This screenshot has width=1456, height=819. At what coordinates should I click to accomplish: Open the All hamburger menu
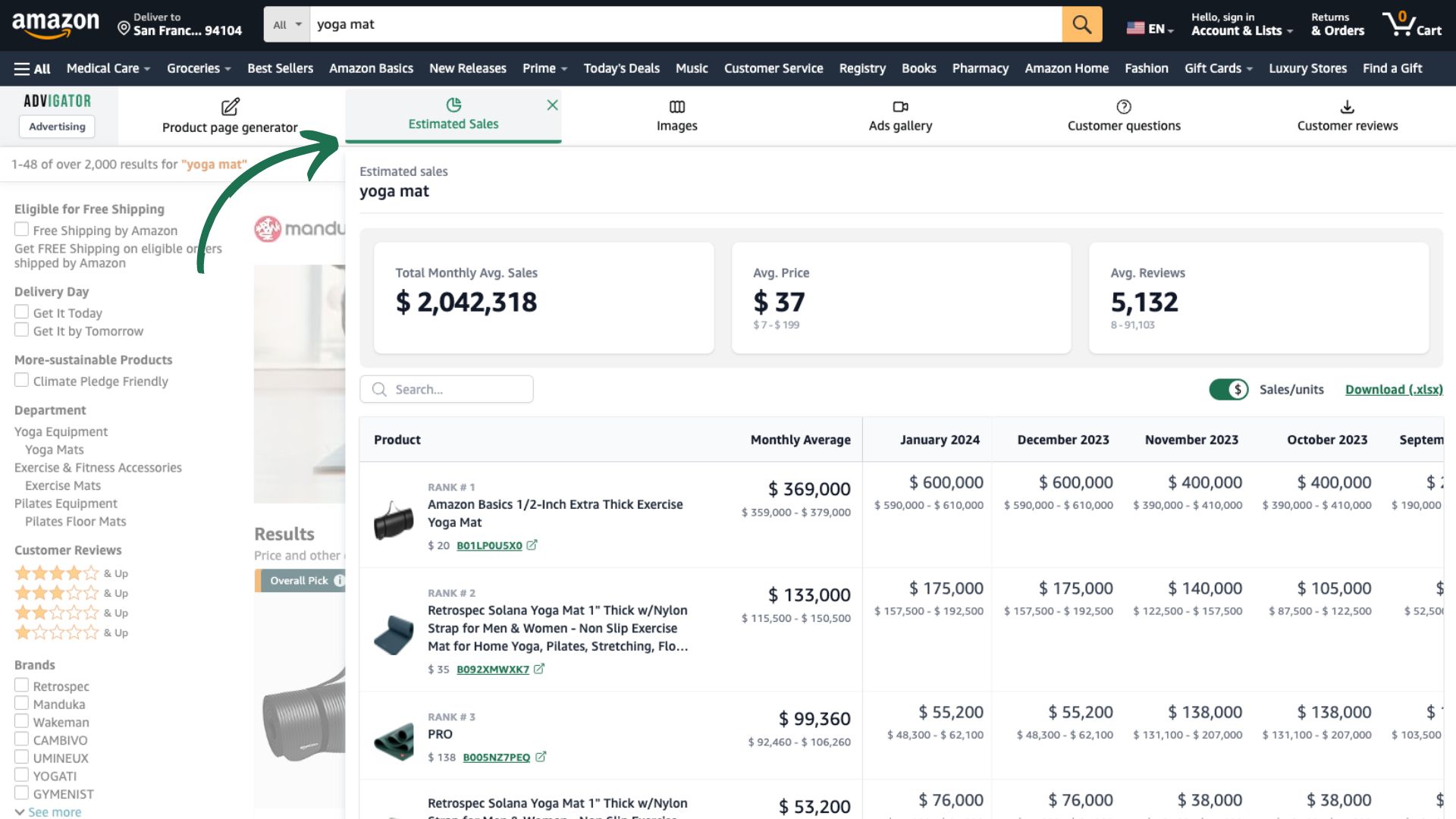[32, 68]
